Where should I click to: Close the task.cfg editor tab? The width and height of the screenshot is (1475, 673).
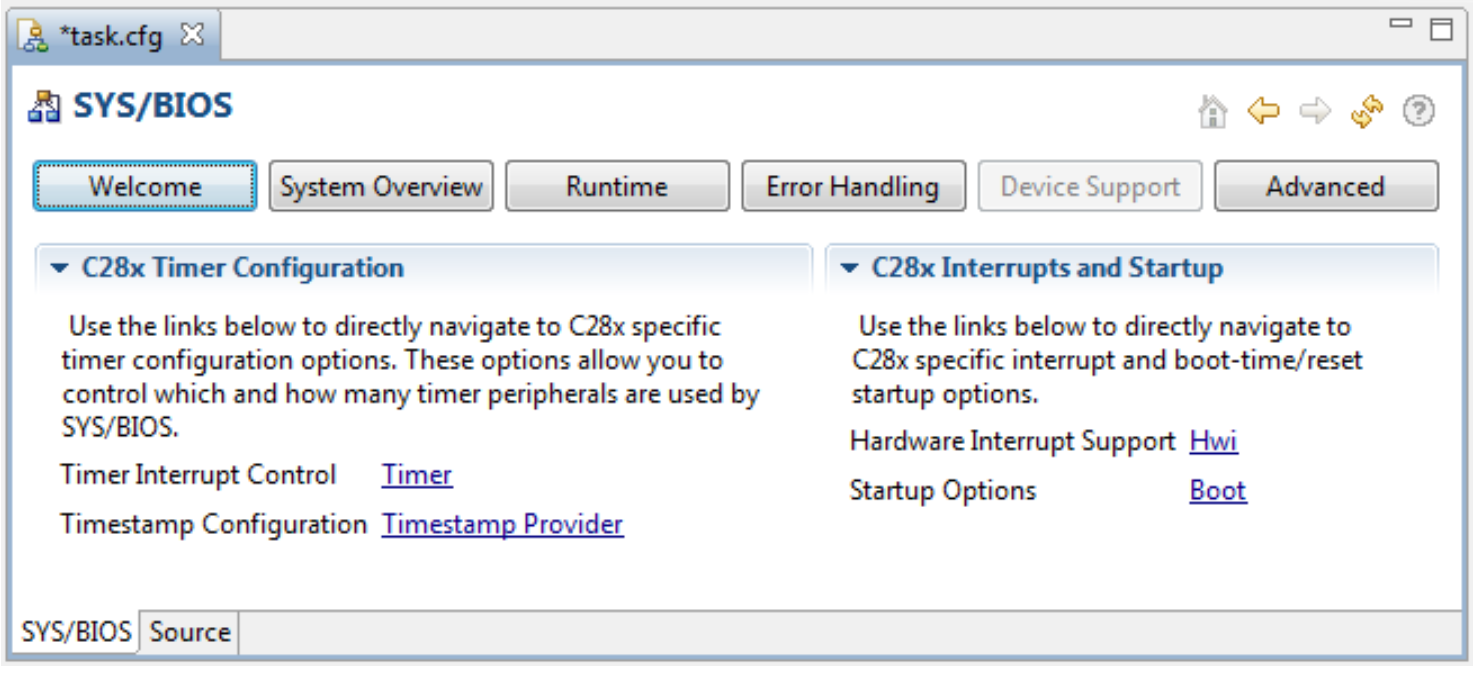coord(191,34)
